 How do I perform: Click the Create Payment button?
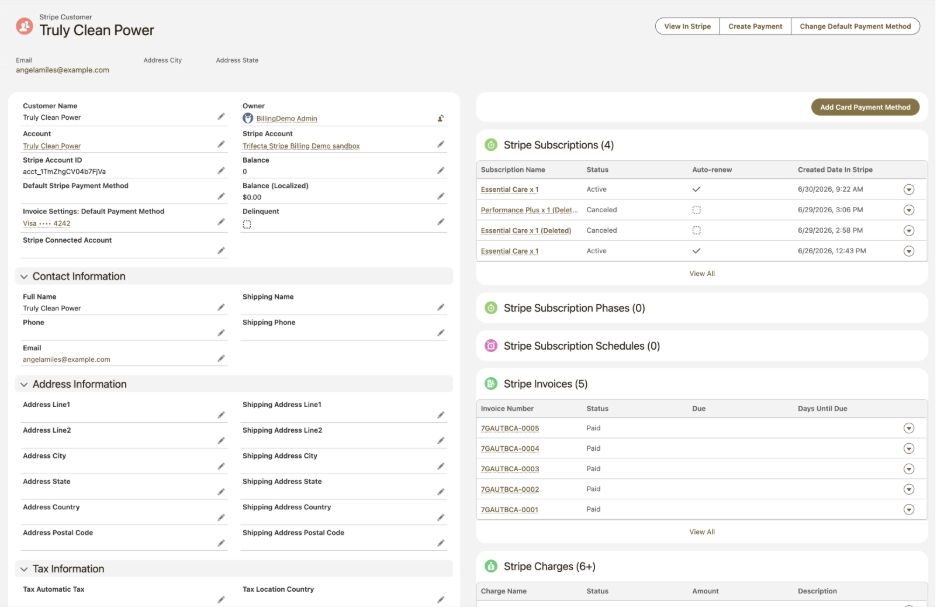pos(755,26)
